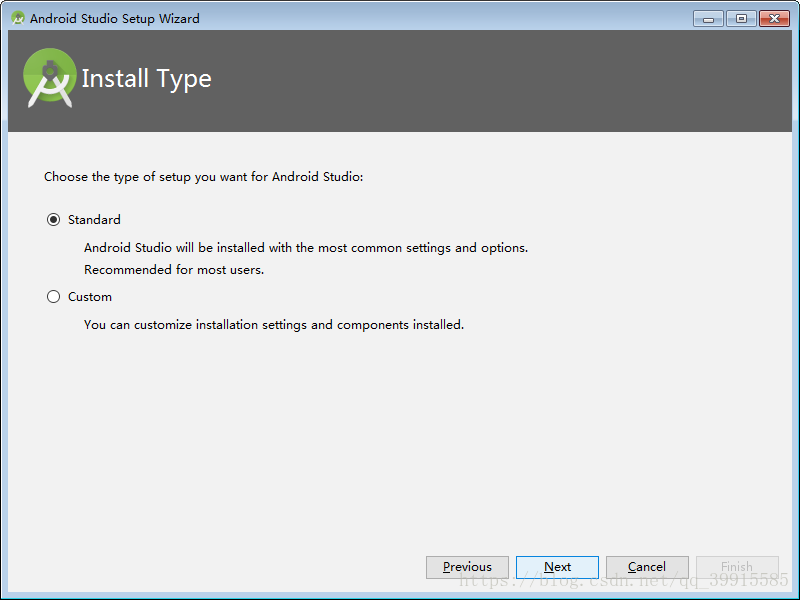Screen dimensions: 800x600
Task: Select the Standard install type radio button
Action: click(x=54, y=220)
